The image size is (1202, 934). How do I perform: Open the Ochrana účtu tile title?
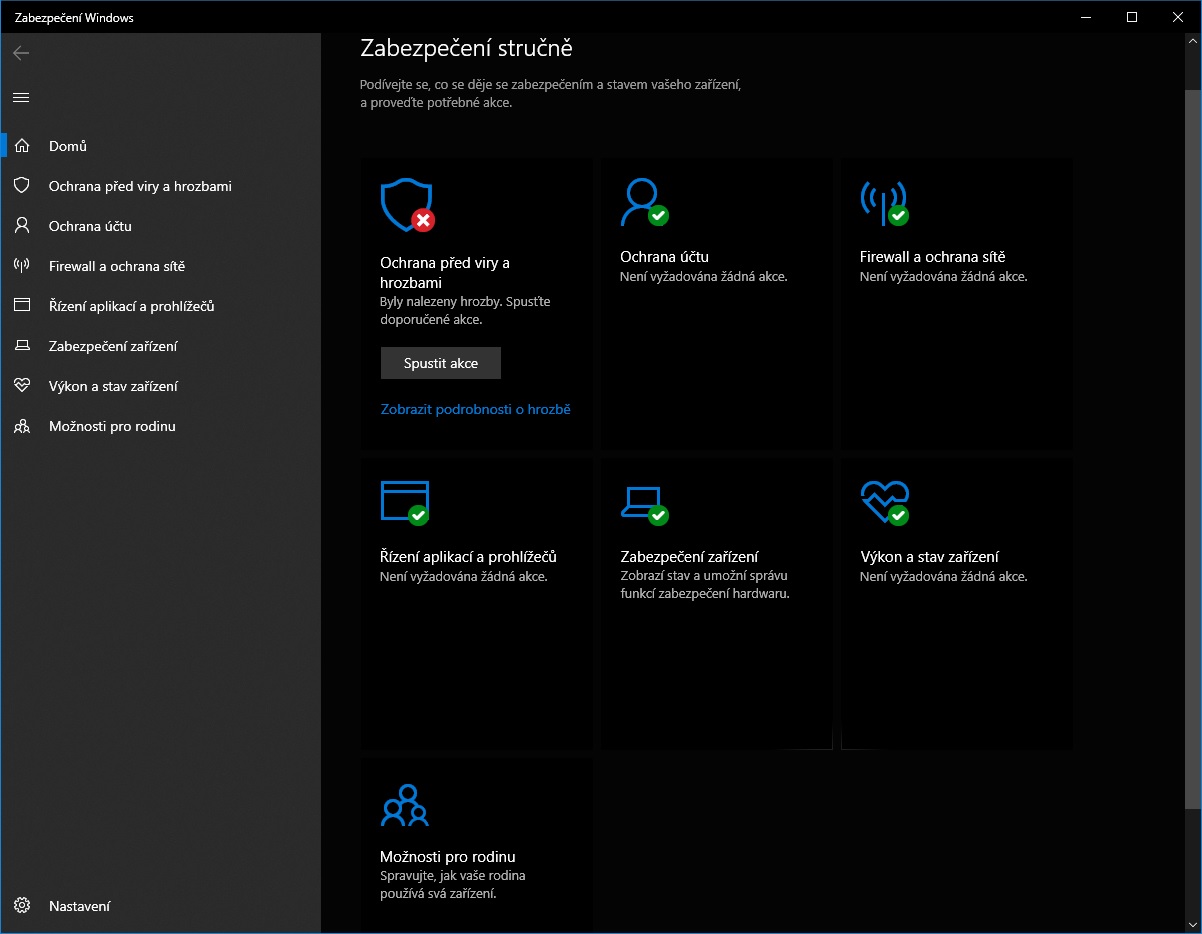664,257
